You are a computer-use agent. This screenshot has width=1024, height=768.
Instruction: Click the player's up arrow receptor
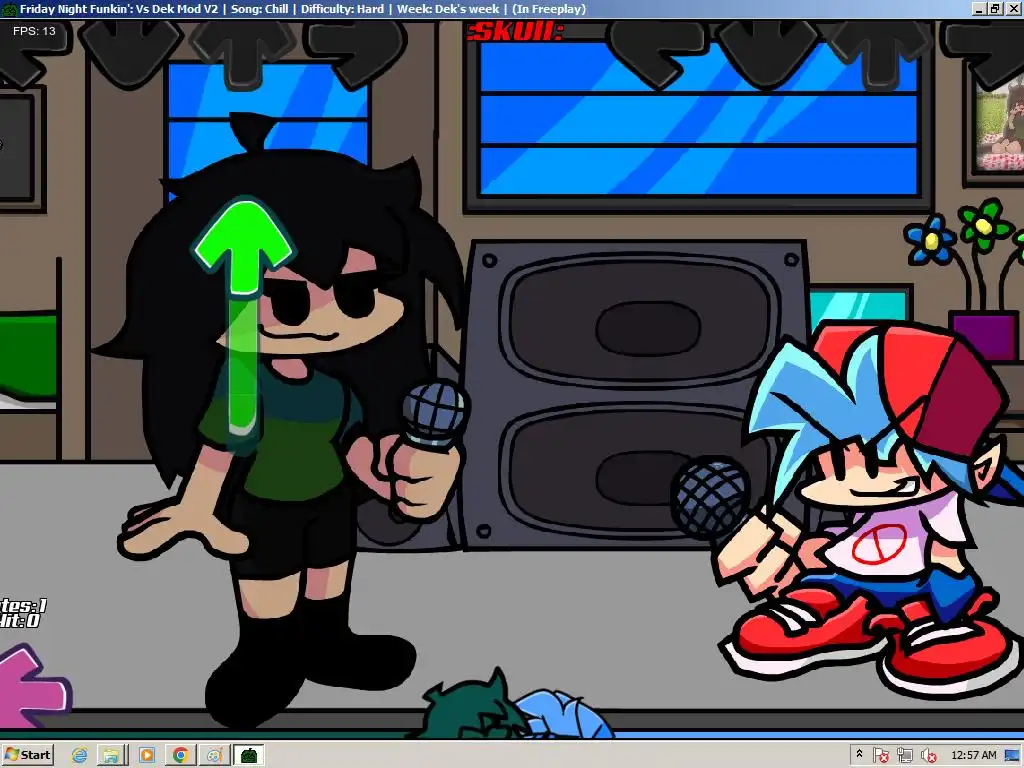coord(878,52)
